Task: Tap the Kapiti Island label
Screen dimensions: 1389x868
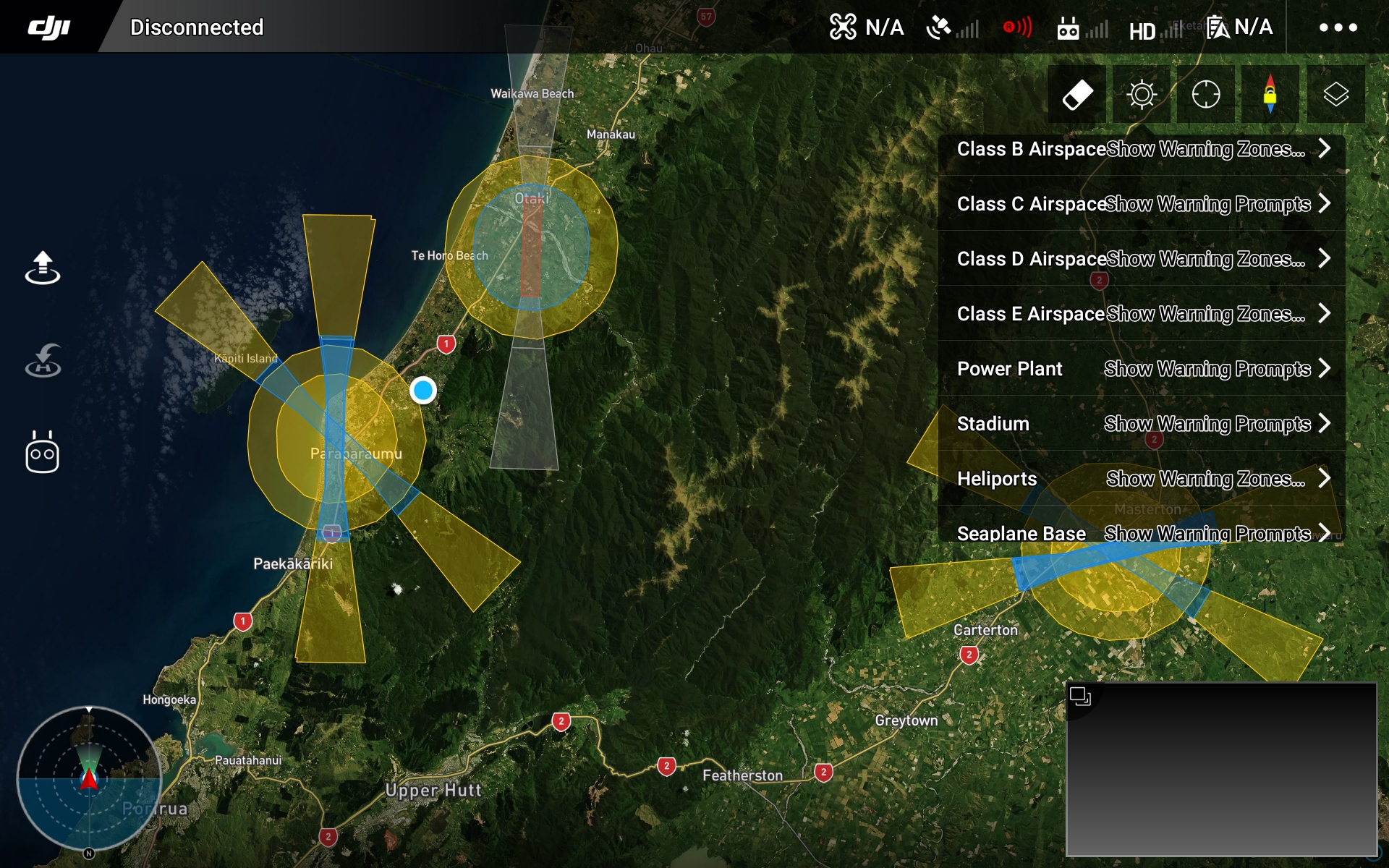Action: [246, 358]
